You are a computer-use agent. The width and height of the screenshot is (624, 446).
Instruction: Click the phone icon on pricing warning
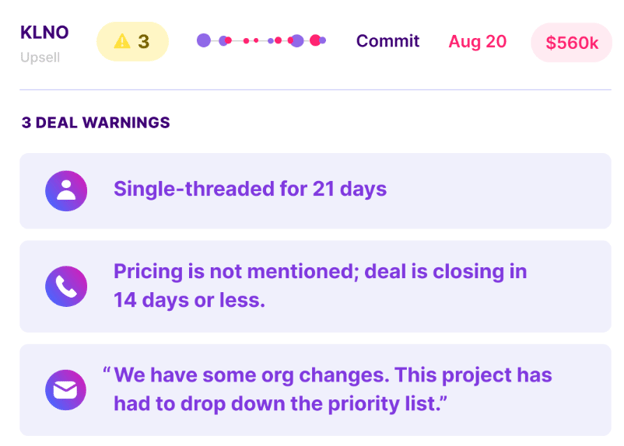(66, 286)
